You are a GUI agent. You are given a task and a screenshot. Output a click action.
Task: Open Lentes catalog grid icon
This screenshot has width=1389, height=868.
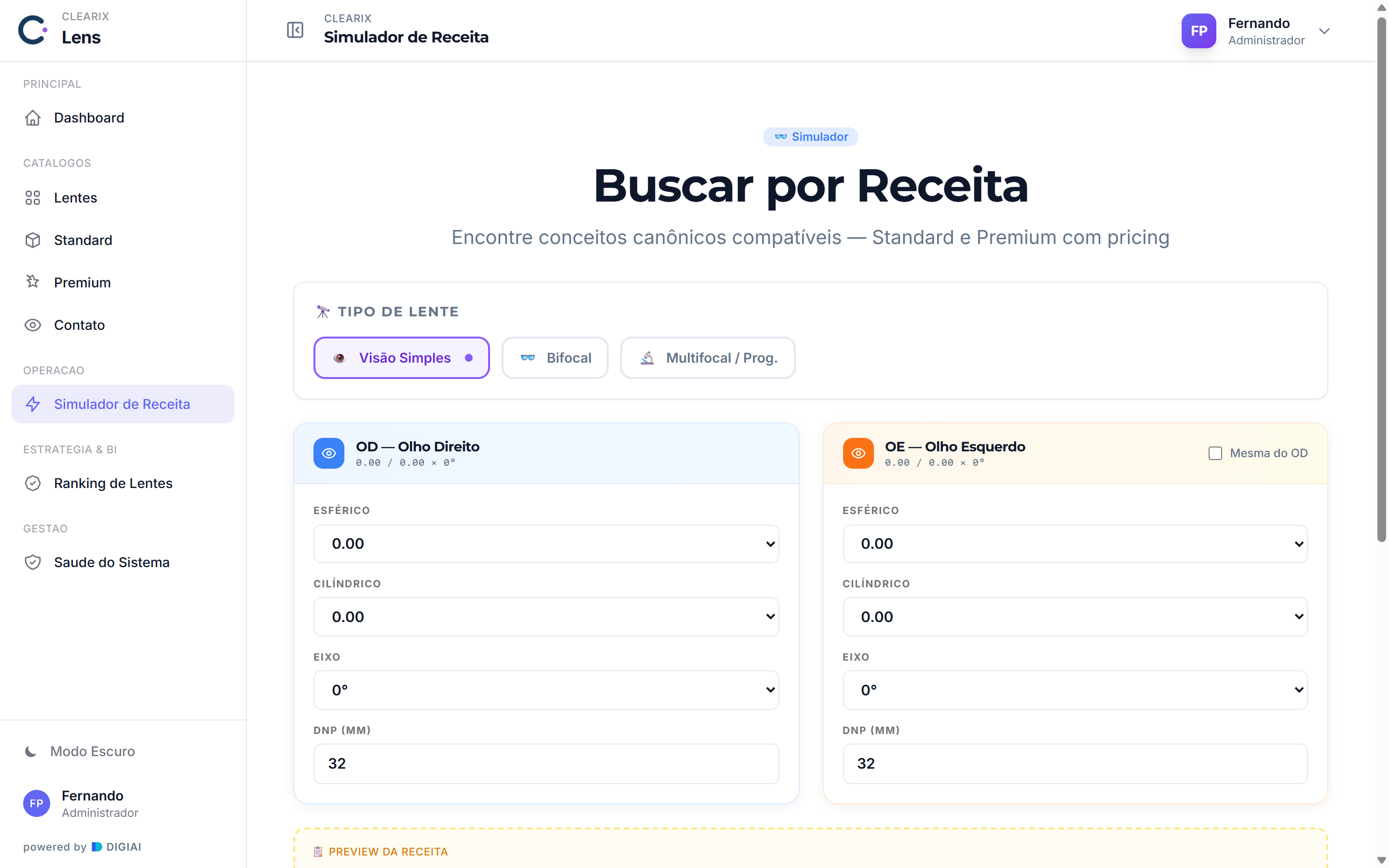33,198
